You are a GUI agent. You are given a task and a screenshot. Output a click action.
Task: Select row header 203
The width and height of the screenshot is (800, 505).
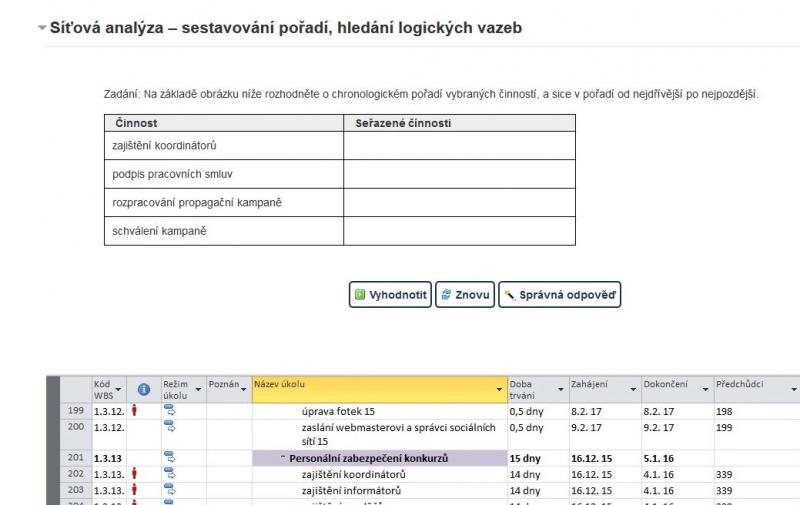pyautogui.click(x=76, y=490)
